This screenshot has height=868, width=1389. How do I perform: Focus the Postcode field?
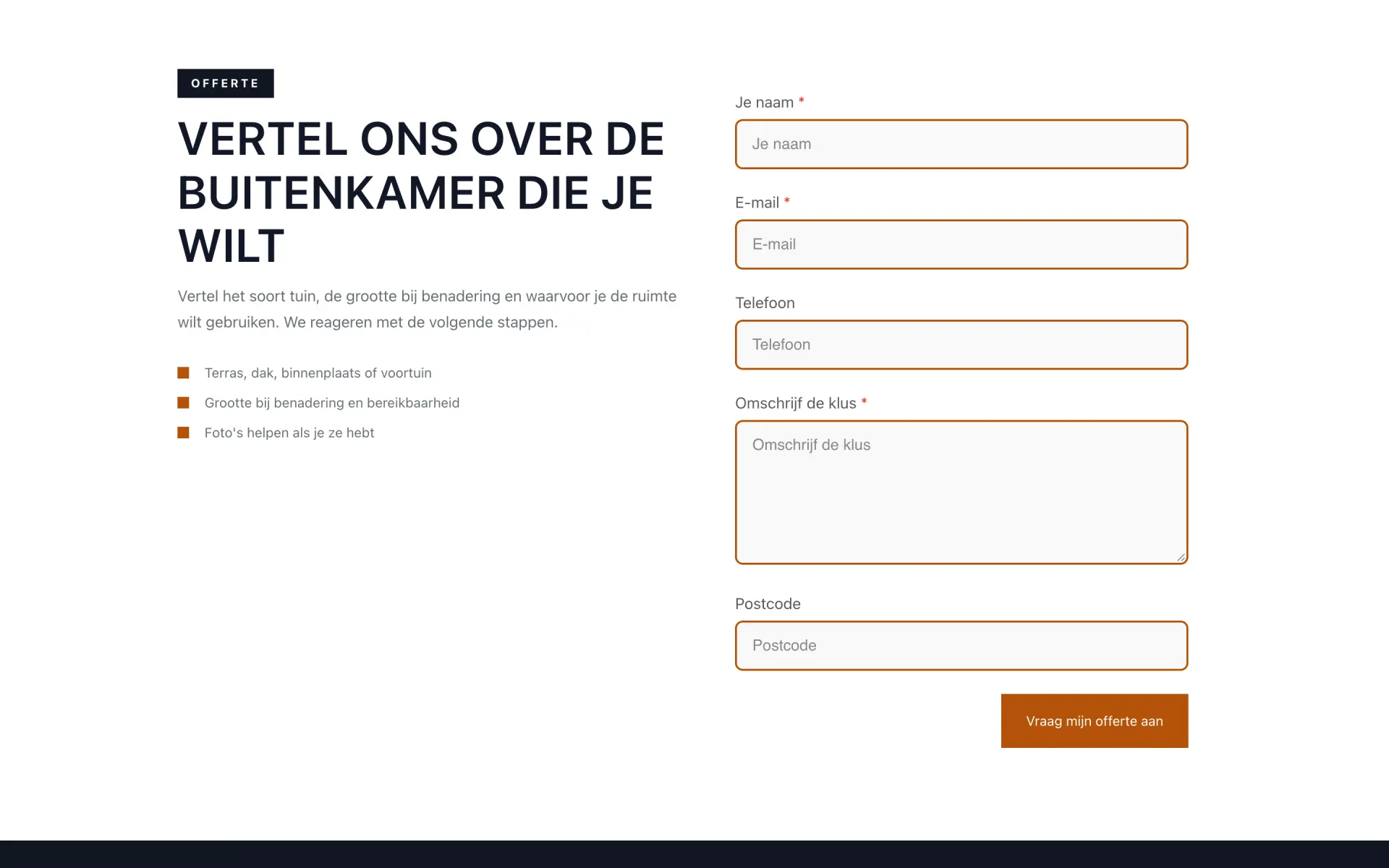tap(961, 646)
